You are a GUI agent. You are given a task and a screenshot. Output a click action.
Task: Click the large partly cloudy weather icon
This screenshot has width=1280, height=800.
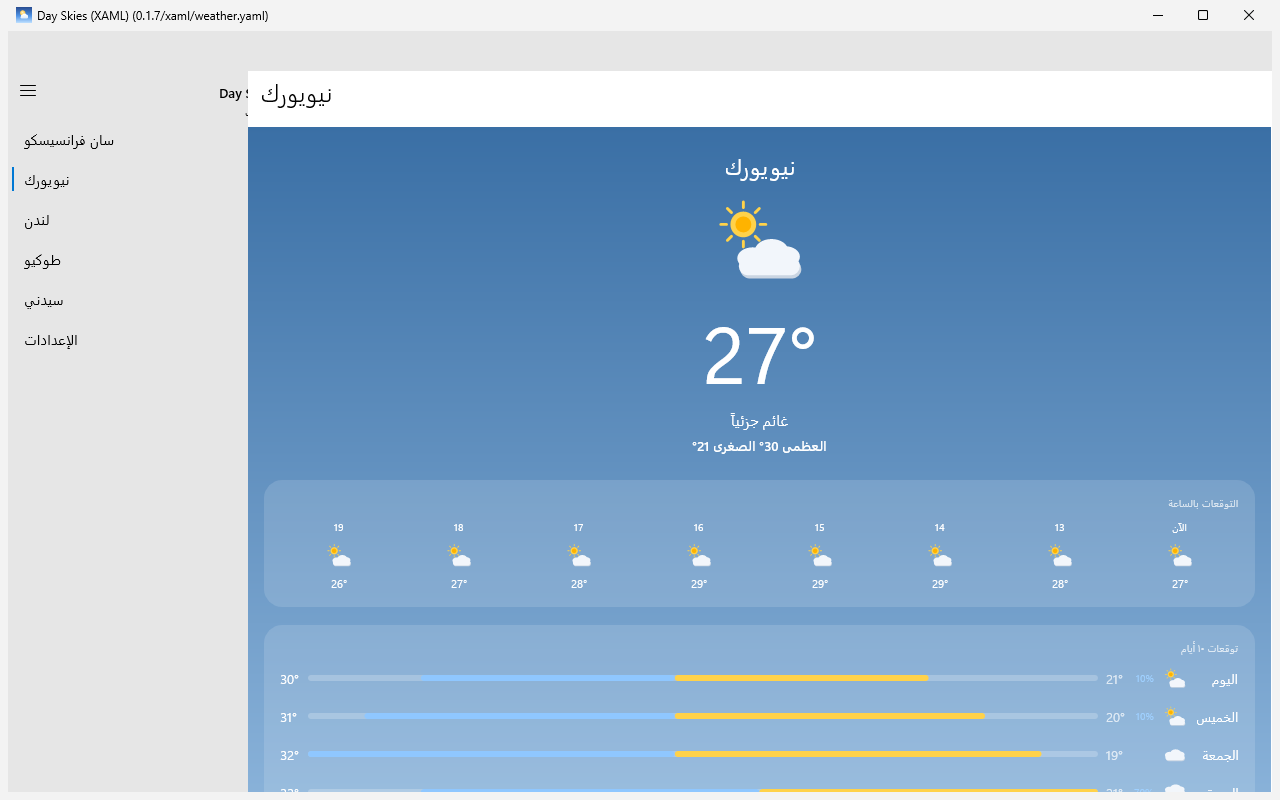[x=760, y=240]
